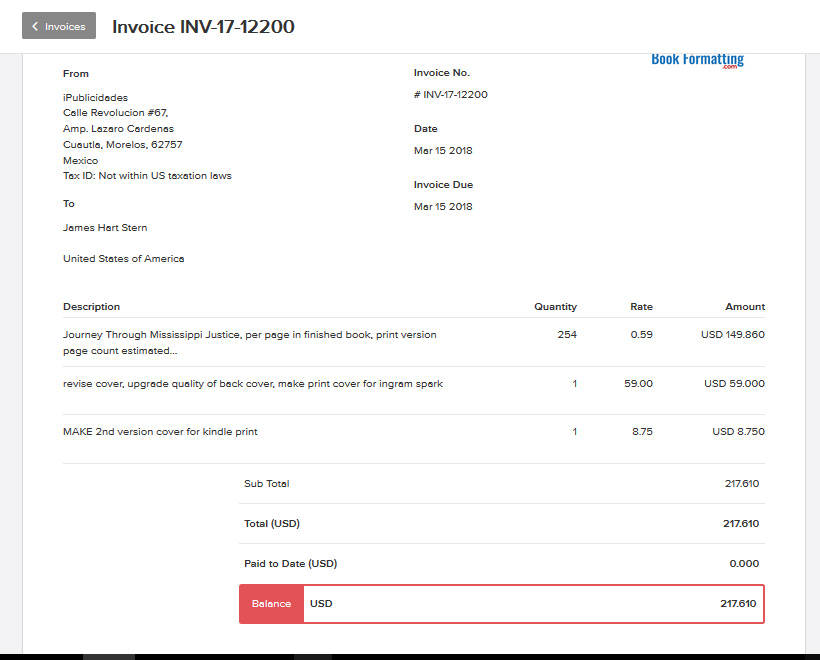The width and height of the screenshot is (820, 660).
Task: Click the USD 149.860 amount
Action: pos(733,335)
